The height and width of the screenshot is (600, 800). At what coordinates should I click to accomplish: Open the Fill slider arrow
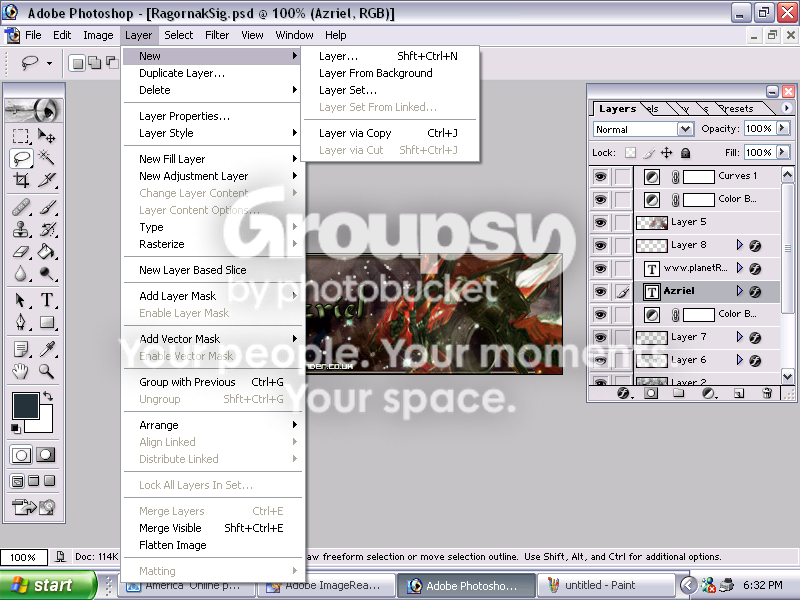(782, 152)
